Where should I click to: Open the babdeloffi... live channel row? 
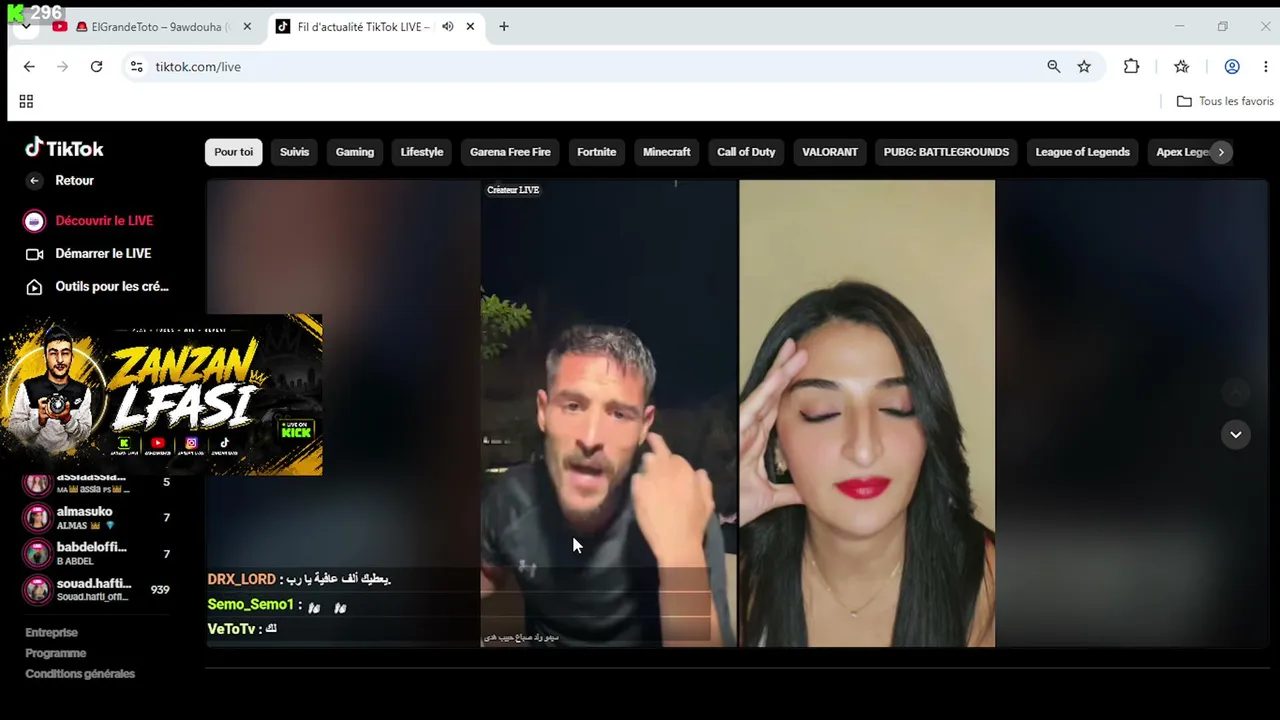tap(98, 554)
